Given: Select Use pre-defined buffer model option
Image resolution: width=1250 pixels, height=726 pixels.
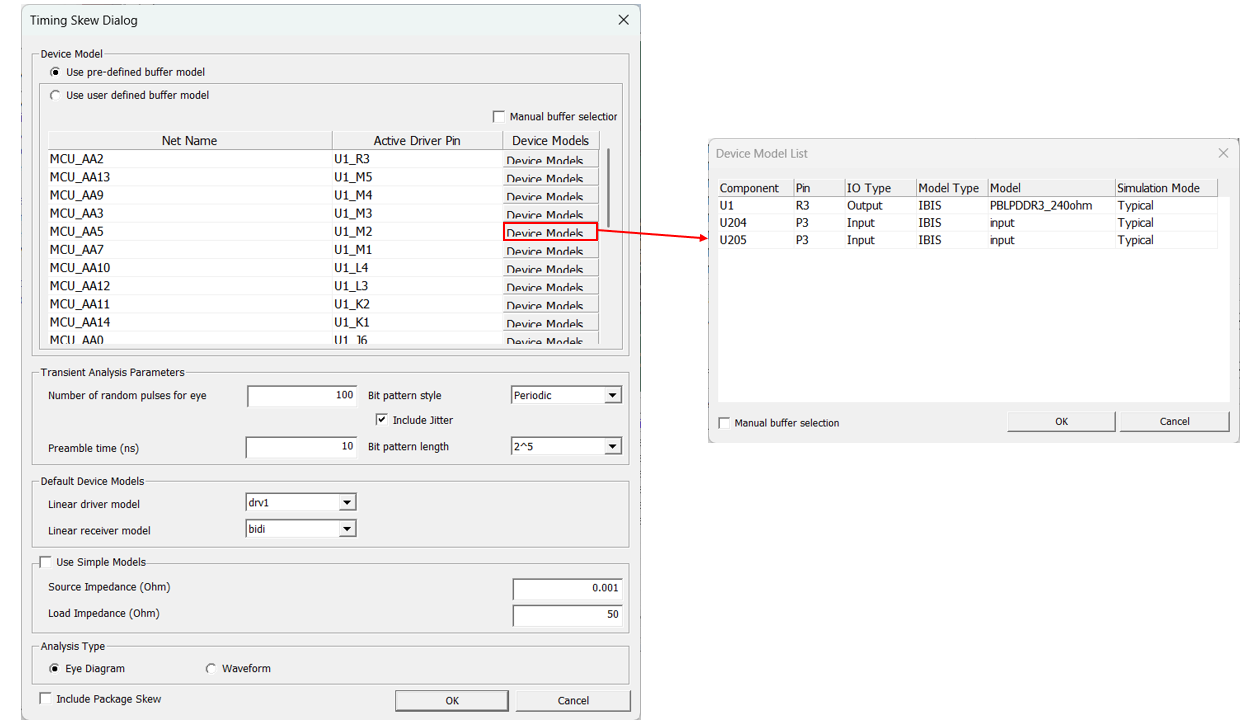Looking at the screenshot, I should tap(55, 72).
